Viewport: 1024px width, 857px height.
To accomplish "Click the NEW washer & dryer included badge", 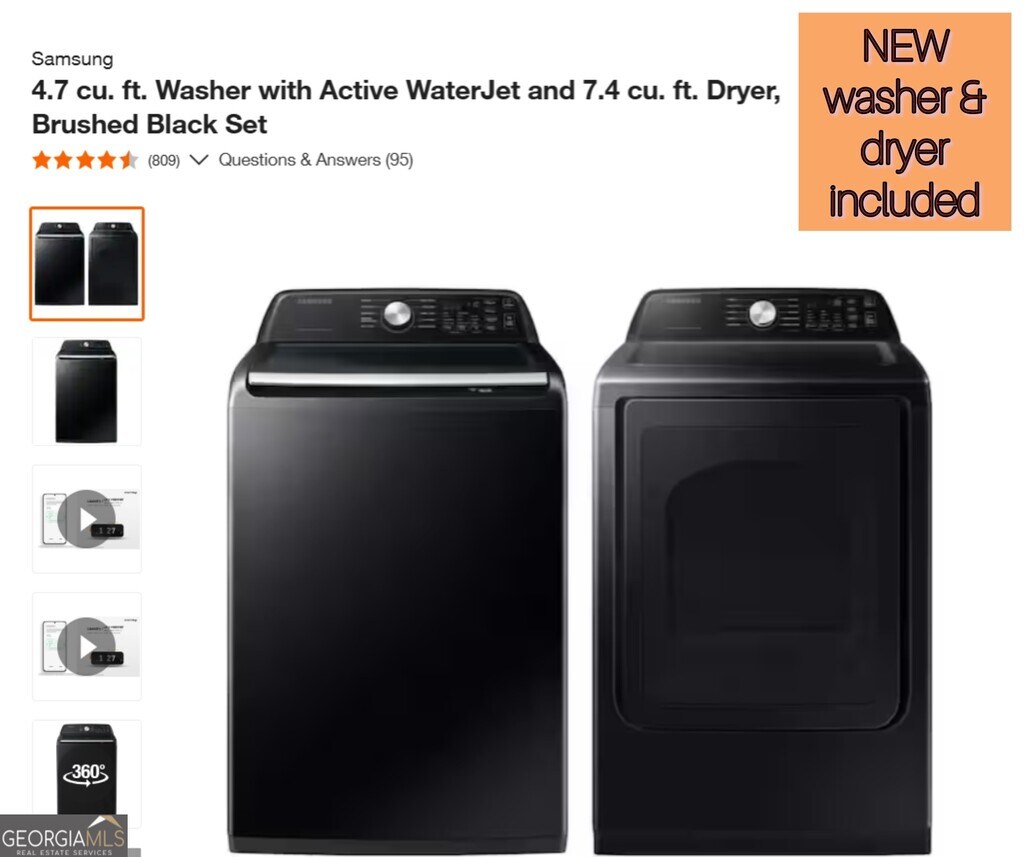I will click(x=904, y=121).
